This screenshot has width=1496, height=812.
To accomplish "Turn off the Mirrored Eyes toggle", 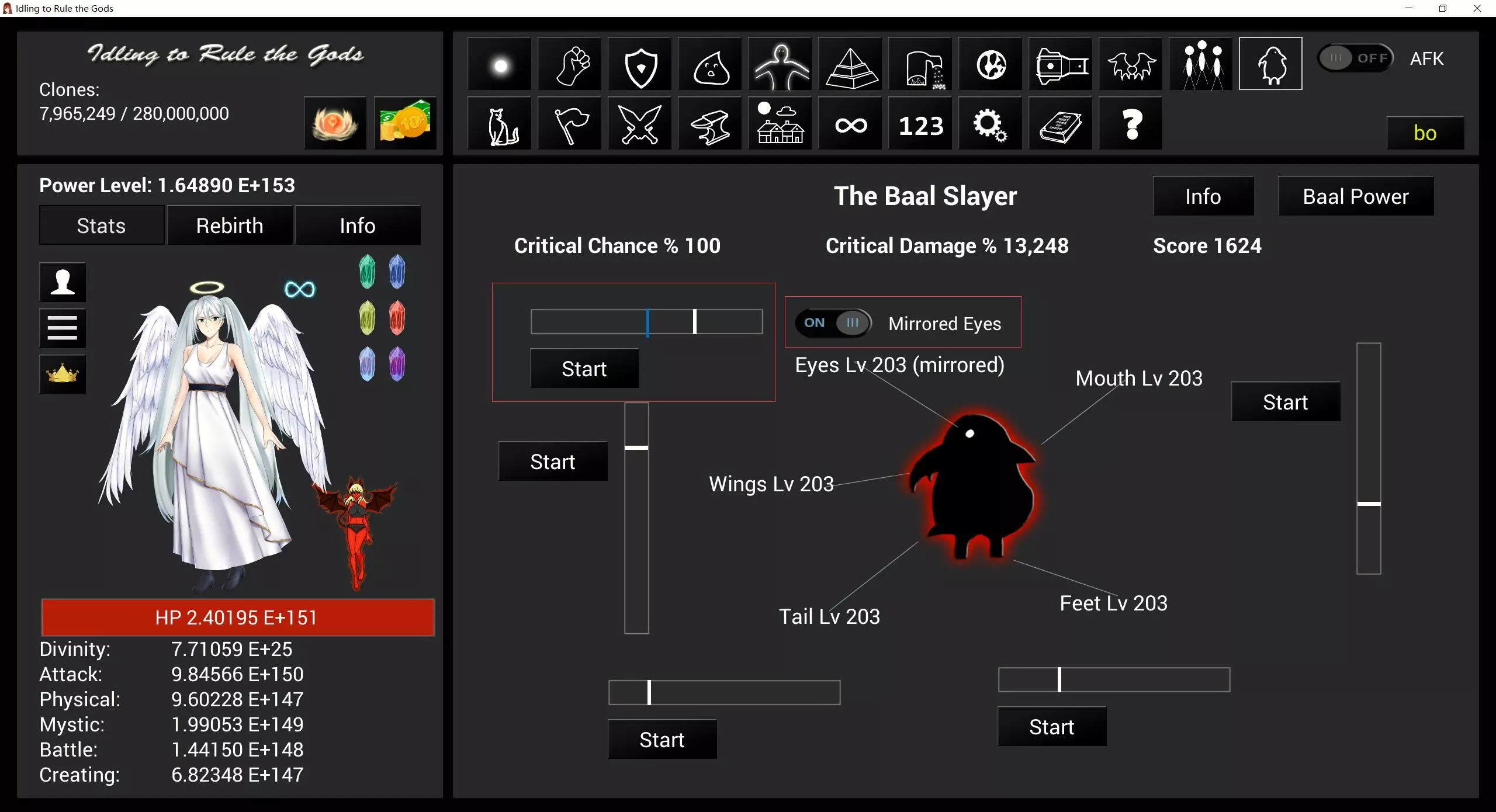I will 833,322.
